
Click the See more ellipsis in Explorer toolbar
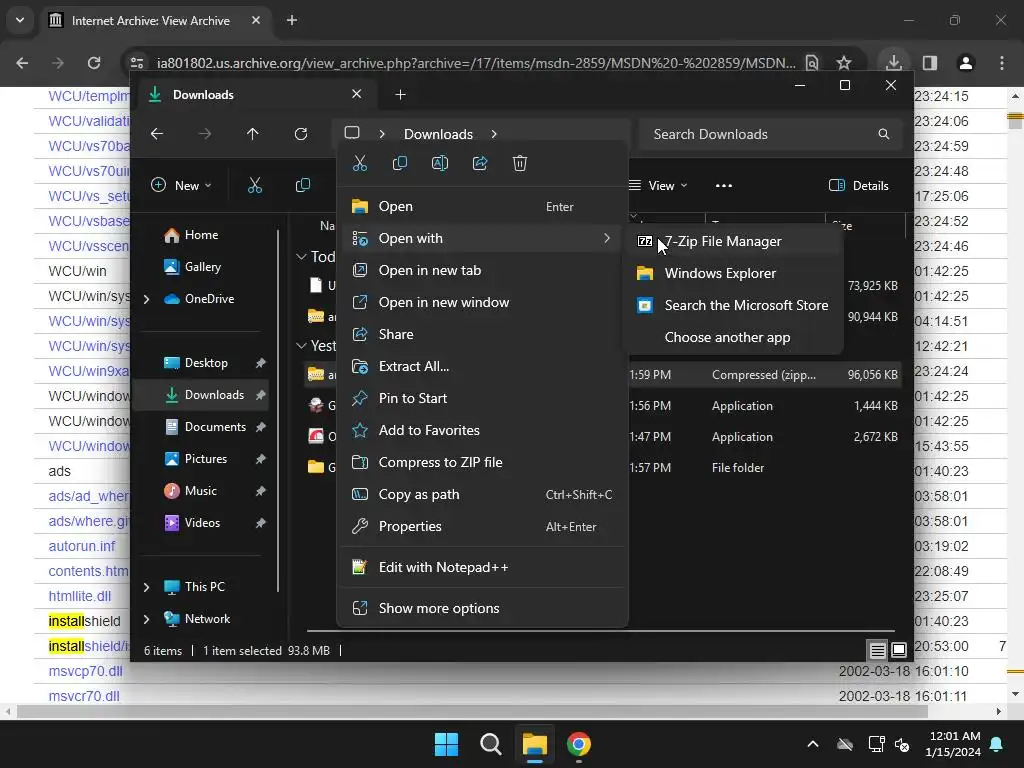click(x=724, y=185)
